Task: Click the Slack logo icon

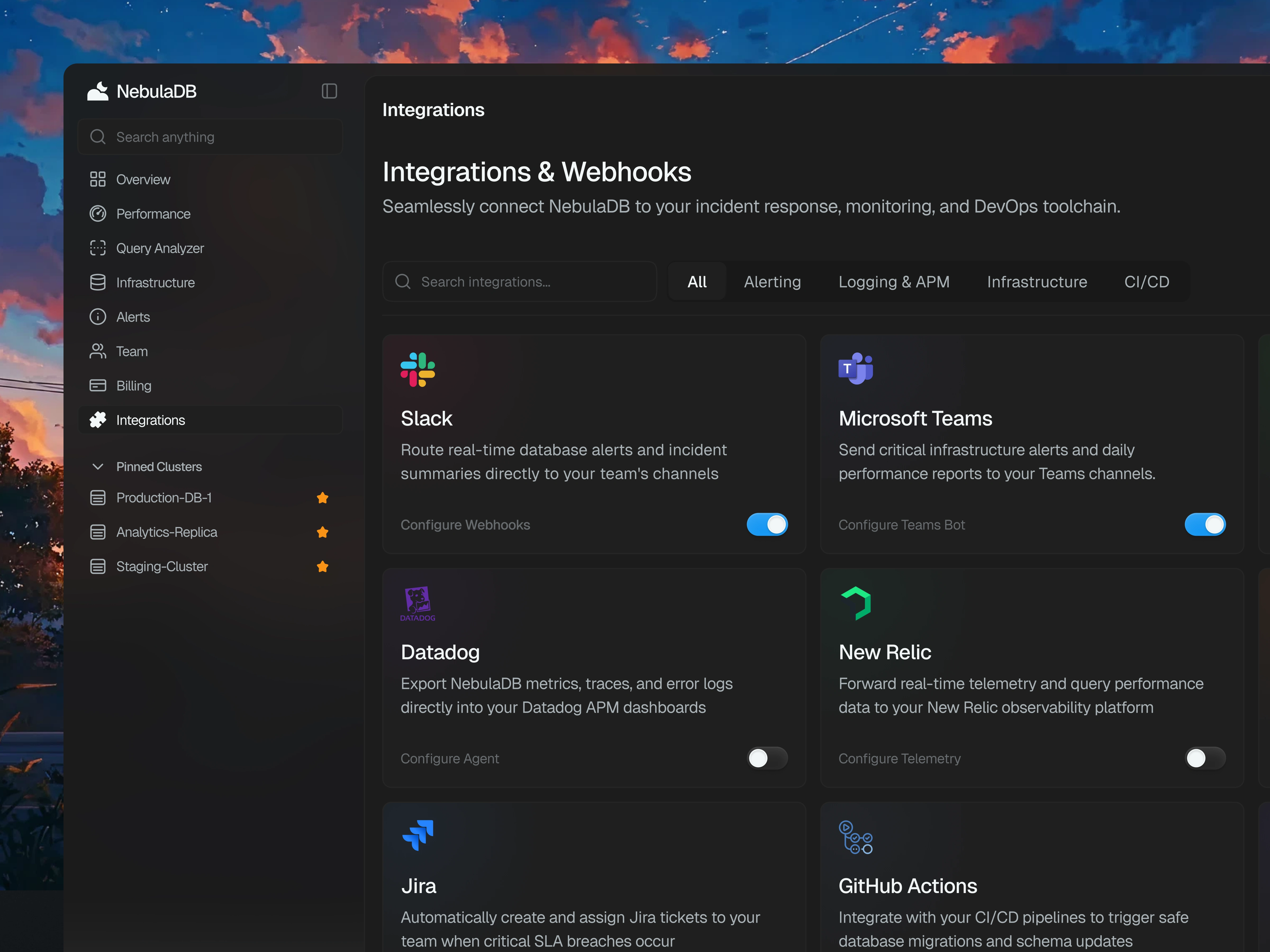Action: (x=418, y=369)
